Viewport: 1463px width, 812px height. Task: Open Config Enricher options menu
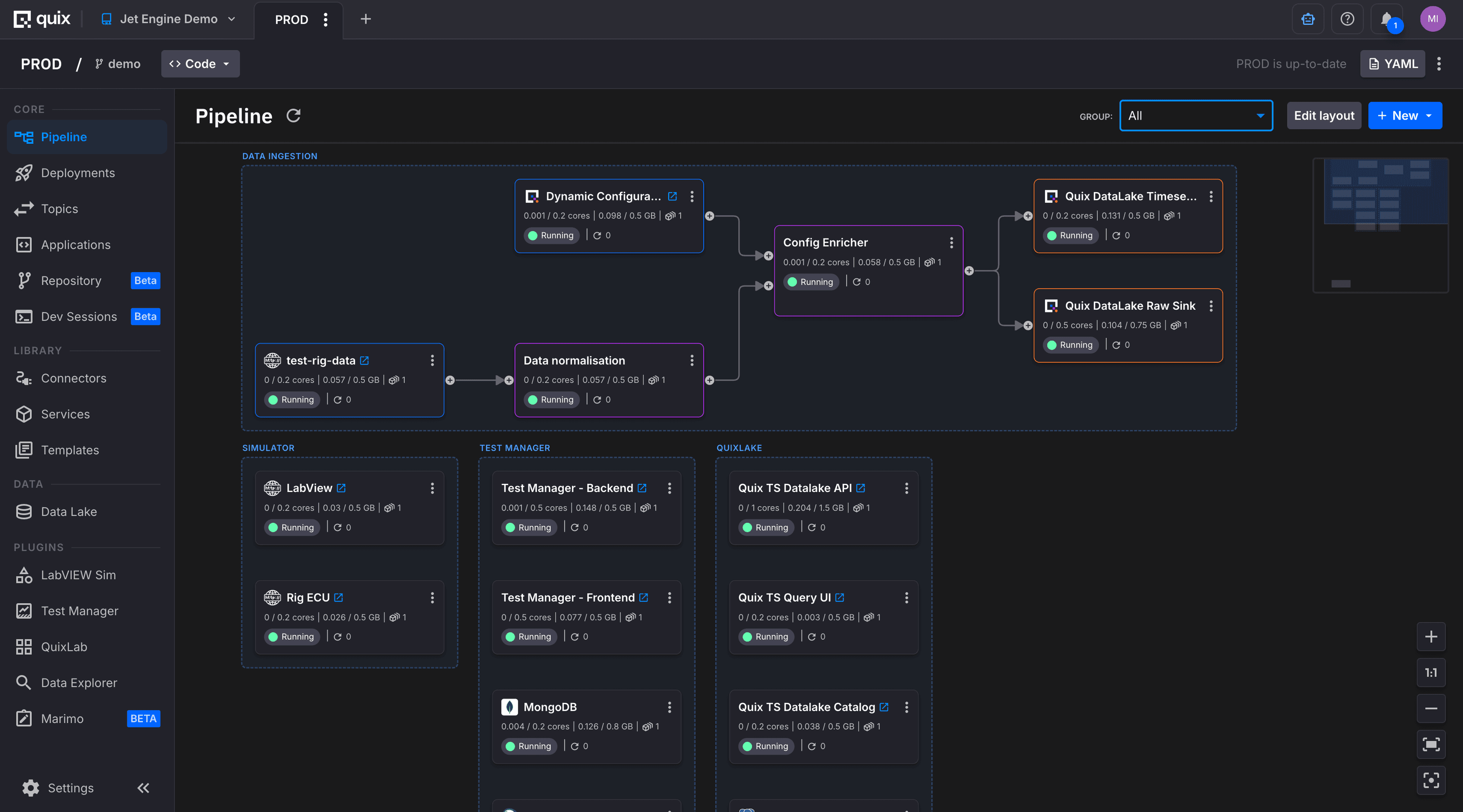951,243
